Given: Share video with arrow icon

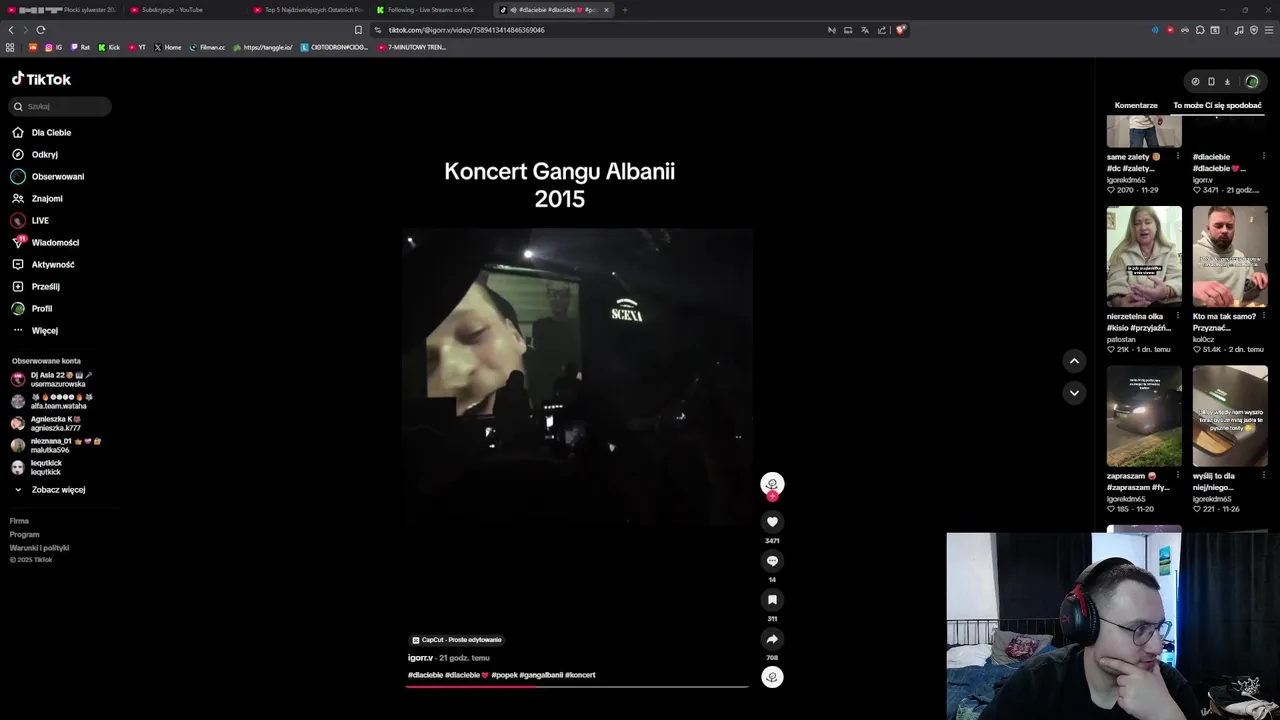Looking at the screenshot, I should click(772, 638).
